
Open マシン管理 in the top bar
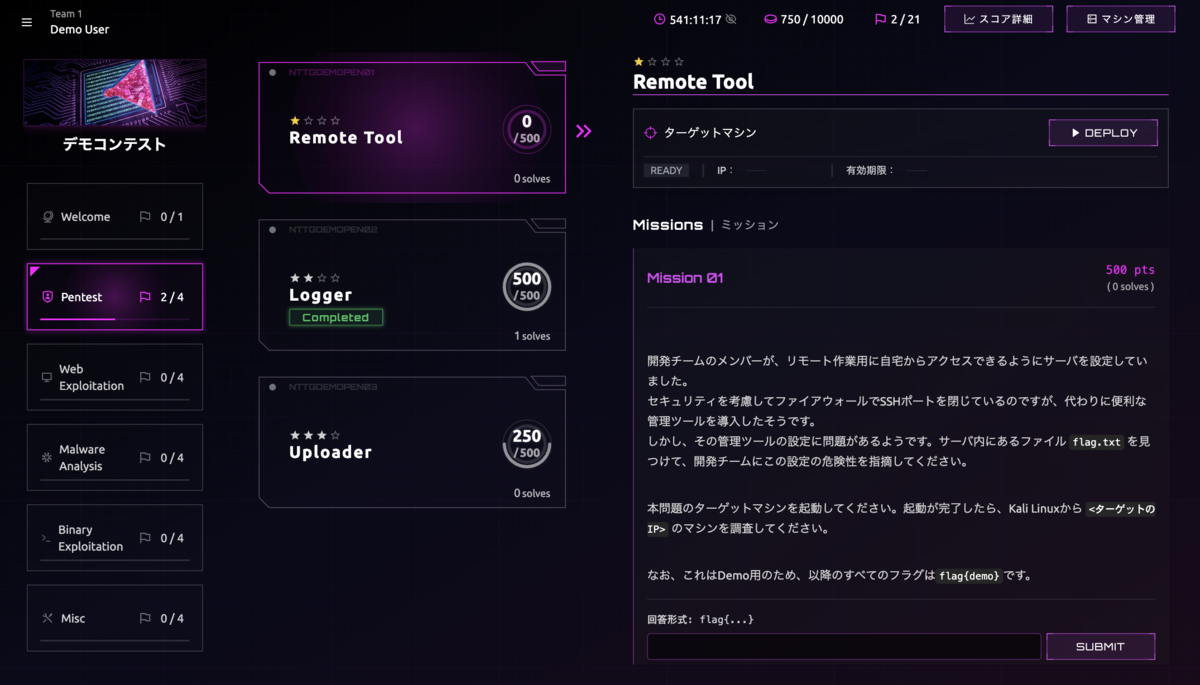[x=1120, y=18]
